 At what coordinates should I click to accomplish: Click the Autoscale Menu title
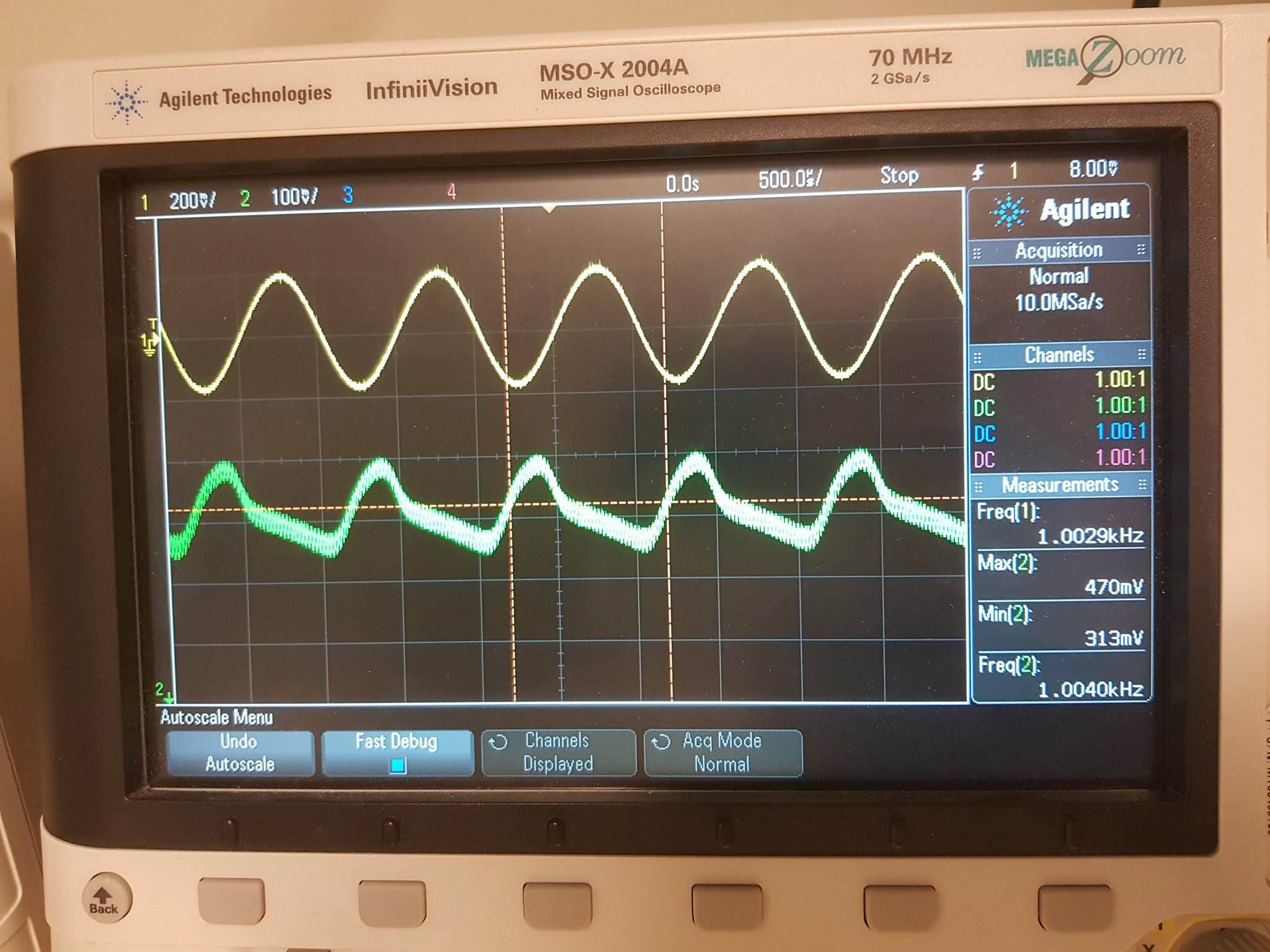coord(216,717)
